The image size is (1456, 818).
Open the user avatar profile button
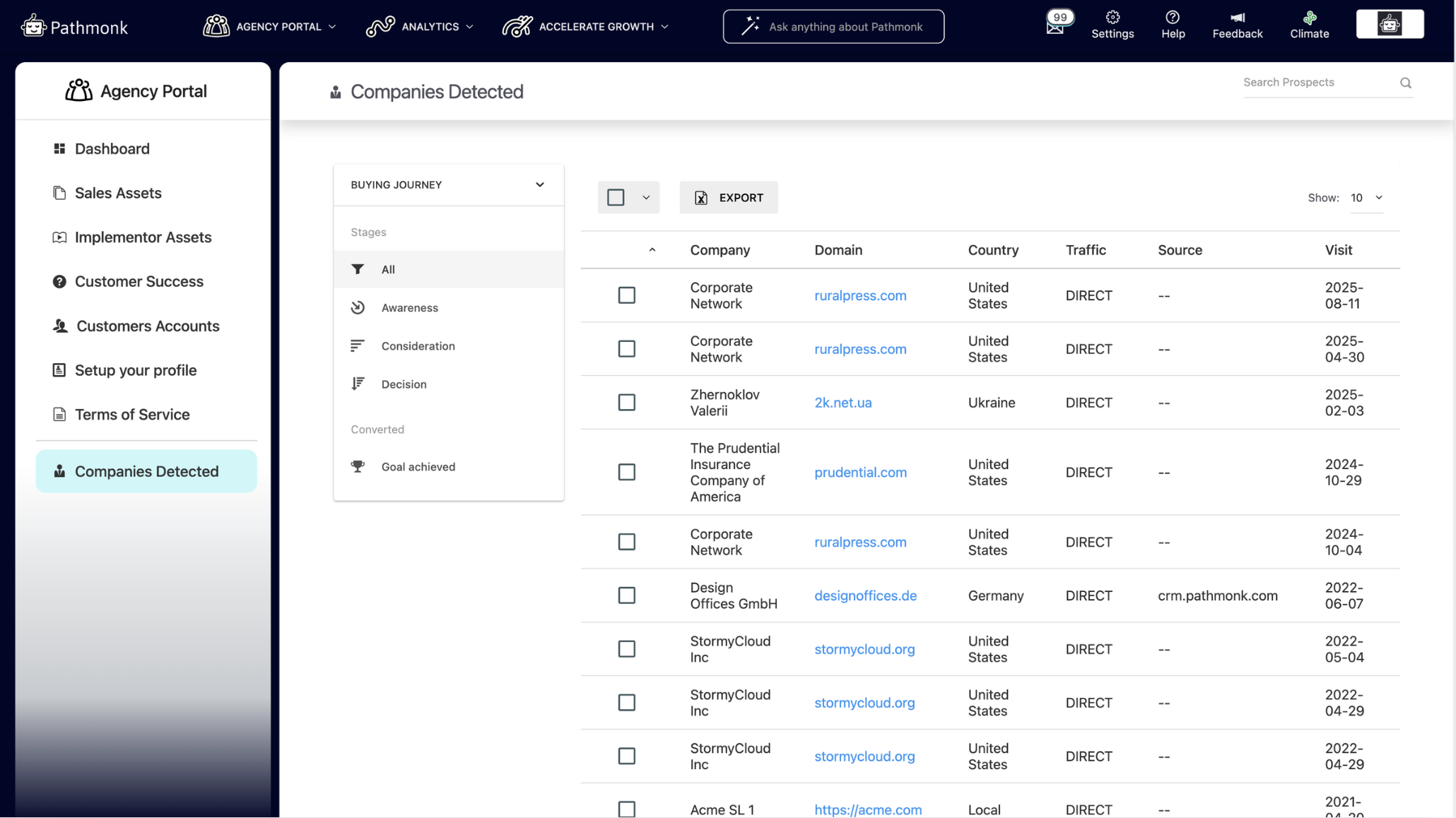1389,25
